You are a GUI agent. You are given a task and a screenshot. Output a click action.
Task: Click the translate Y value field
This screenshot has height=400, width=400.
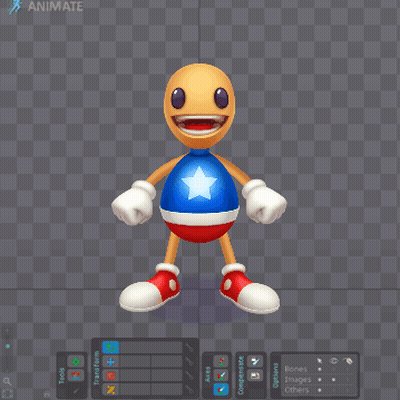tap(167, 362)
